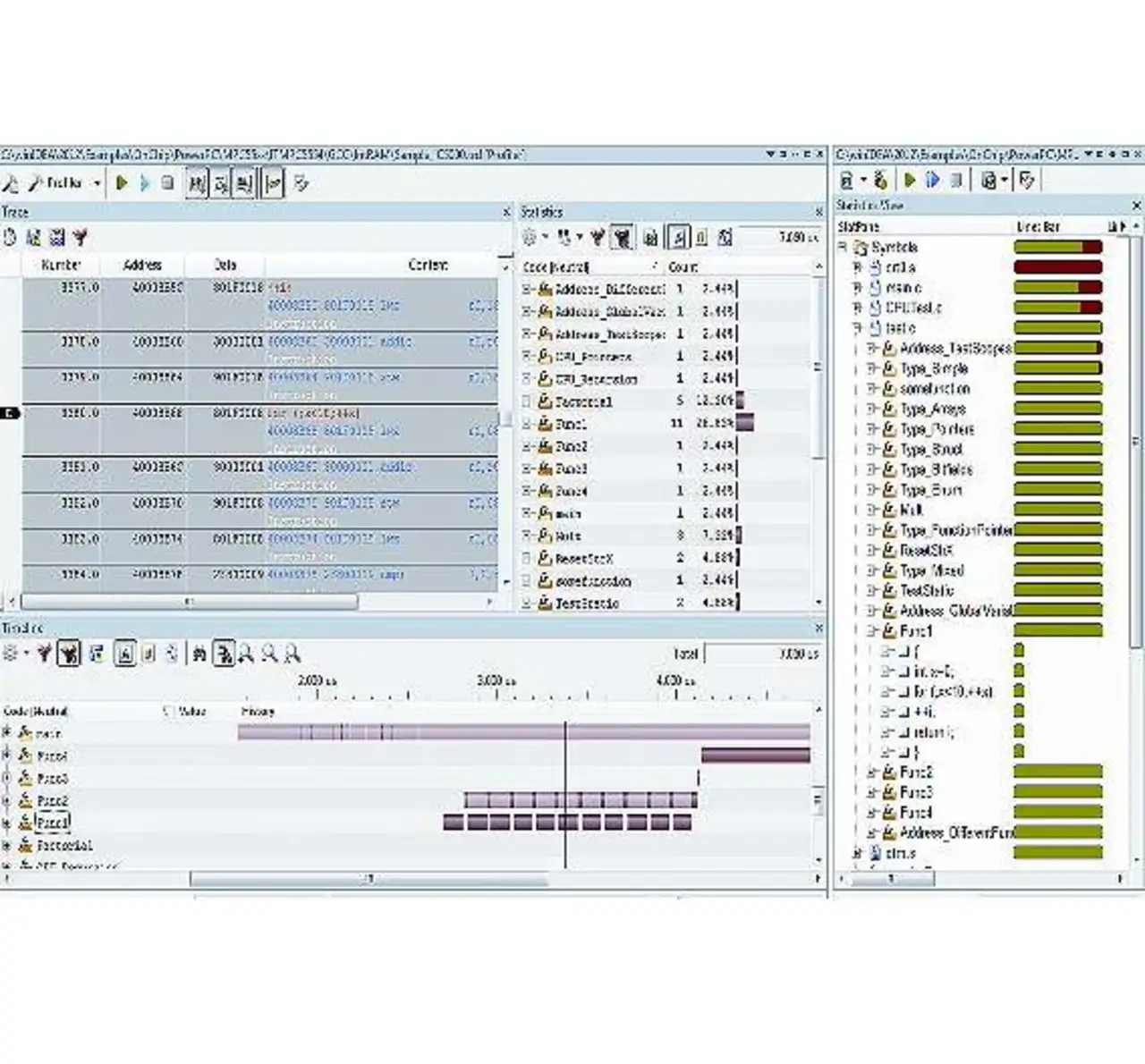Click the filter funnel icon in Trace toolbar
The width and height of the screenshot is (1145, 1064).
[81, 238]
